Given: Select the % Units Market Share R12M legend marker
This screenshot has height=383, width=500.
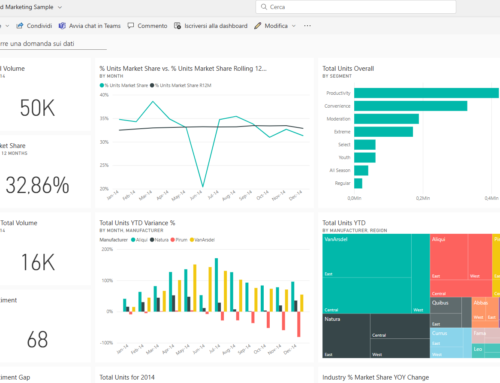Looking at the screenshot, I should point(152,85).
